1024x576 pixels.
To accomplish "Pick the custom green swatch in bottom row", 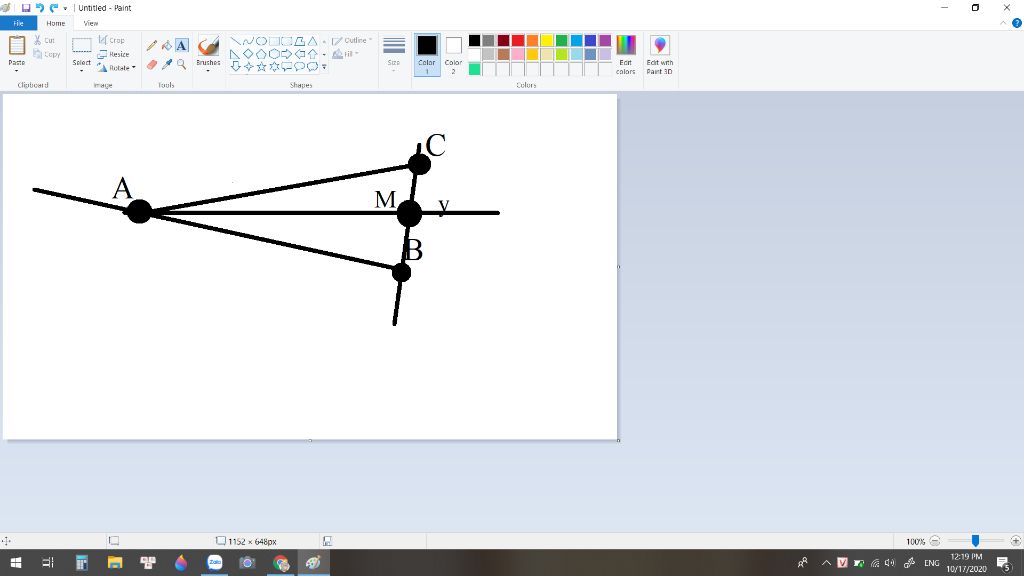I will click(x=475, y=69).
